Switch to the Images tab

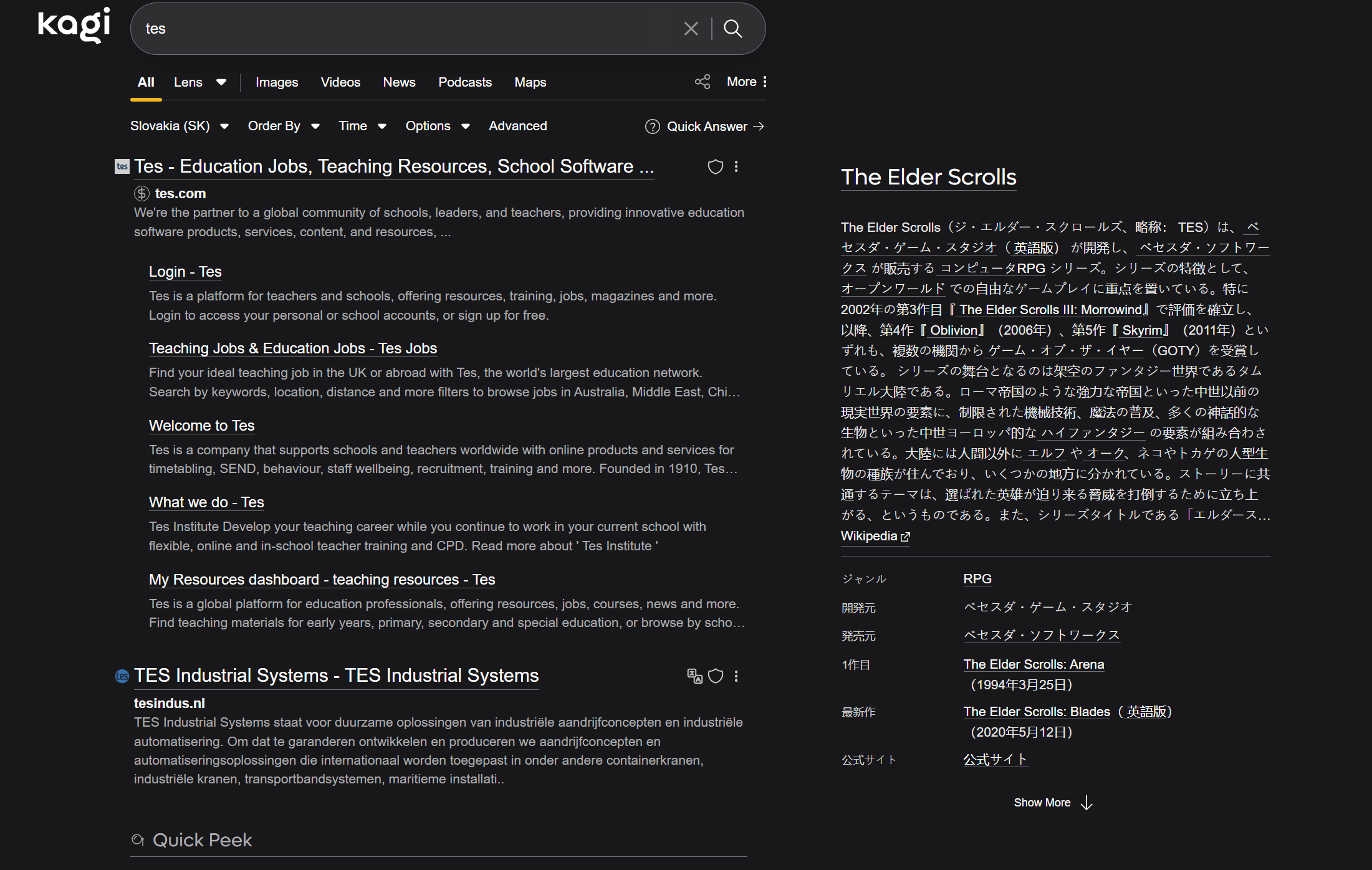pyautogui.click(x=277, y=82)
